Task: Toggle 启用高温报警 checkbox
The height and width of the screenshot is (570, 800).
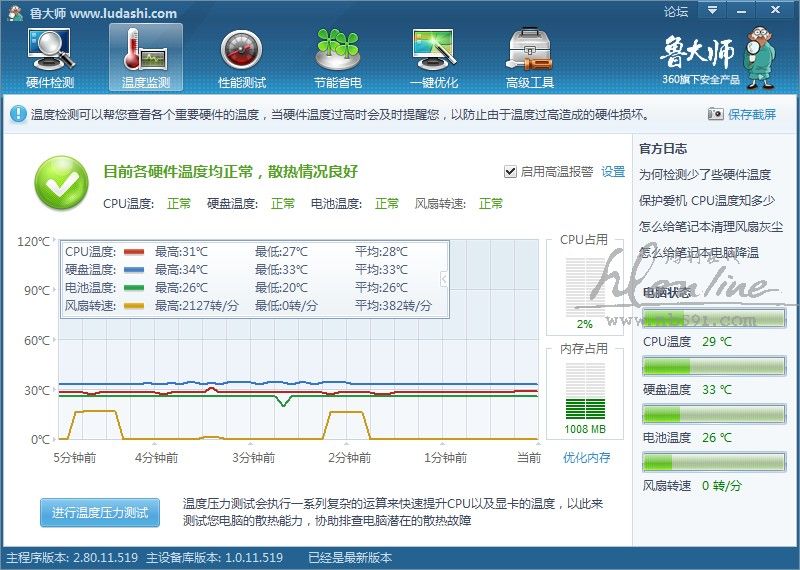Action: click(x=510, y=171)
